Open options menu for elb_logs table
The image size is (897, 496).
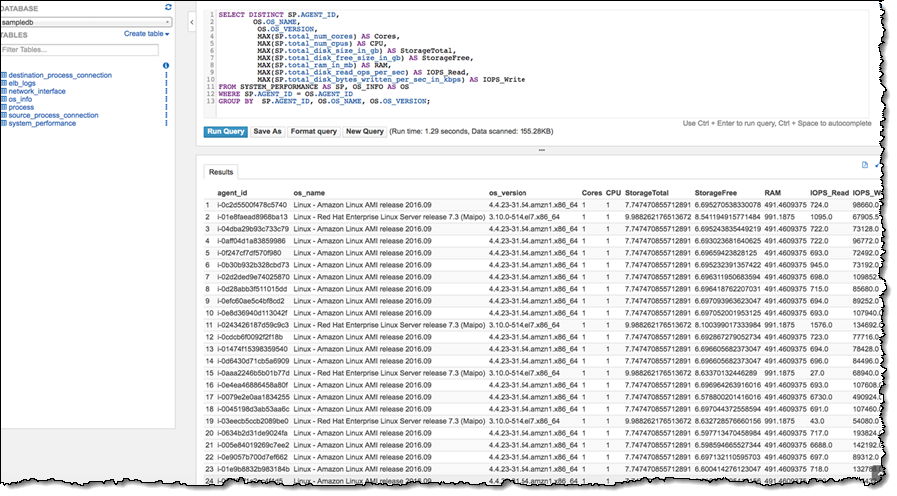(165, 83)
